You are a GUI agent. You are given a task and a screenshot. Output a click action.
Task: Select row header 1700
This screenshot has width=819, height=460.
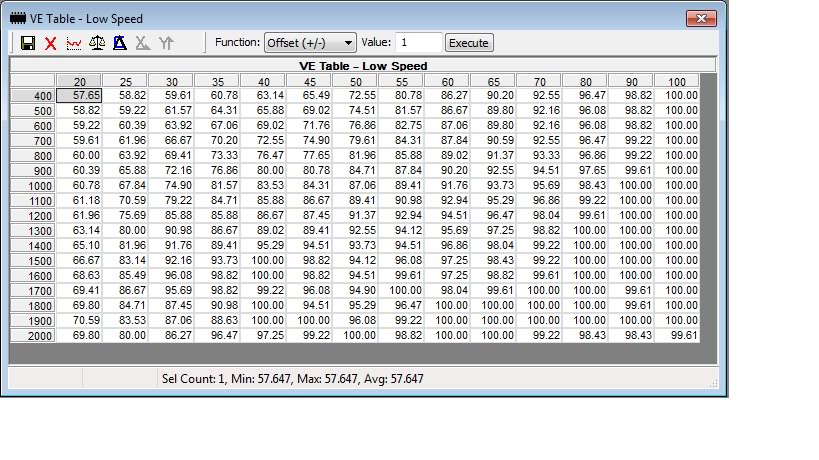[32, 291]
